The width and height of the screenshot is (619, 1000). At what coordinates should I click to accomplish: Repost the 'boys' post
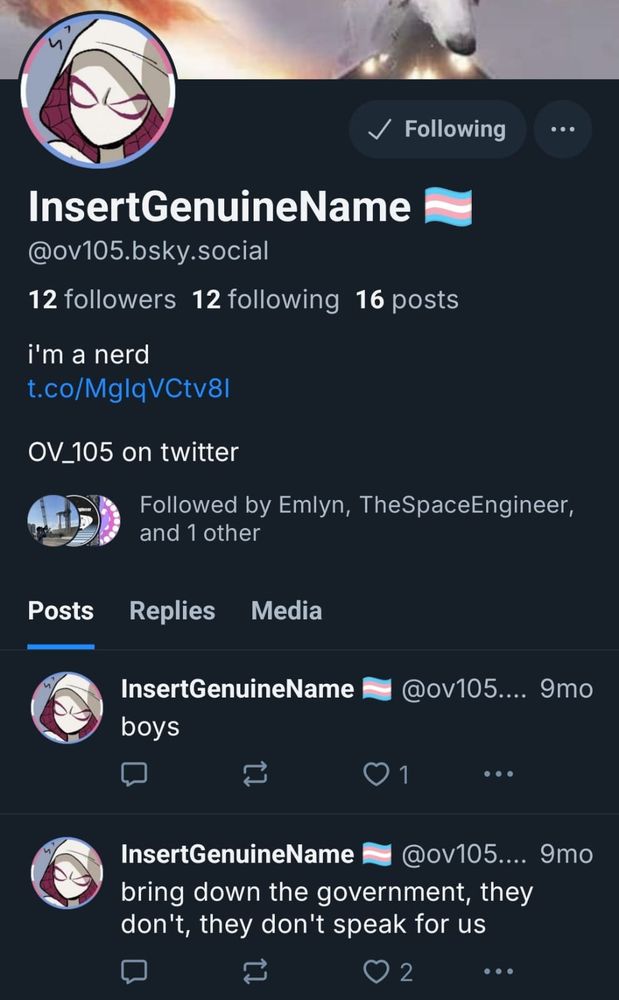pyautogui.click(x=255, y=774)
